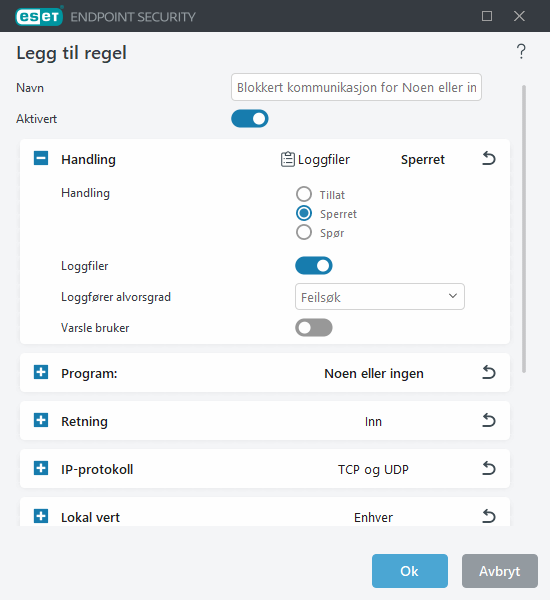The height and width of the screenshot is (600, 550).
Task: Click the Loggfiler clipboard icon in the header
Action: tap(287, 159)
